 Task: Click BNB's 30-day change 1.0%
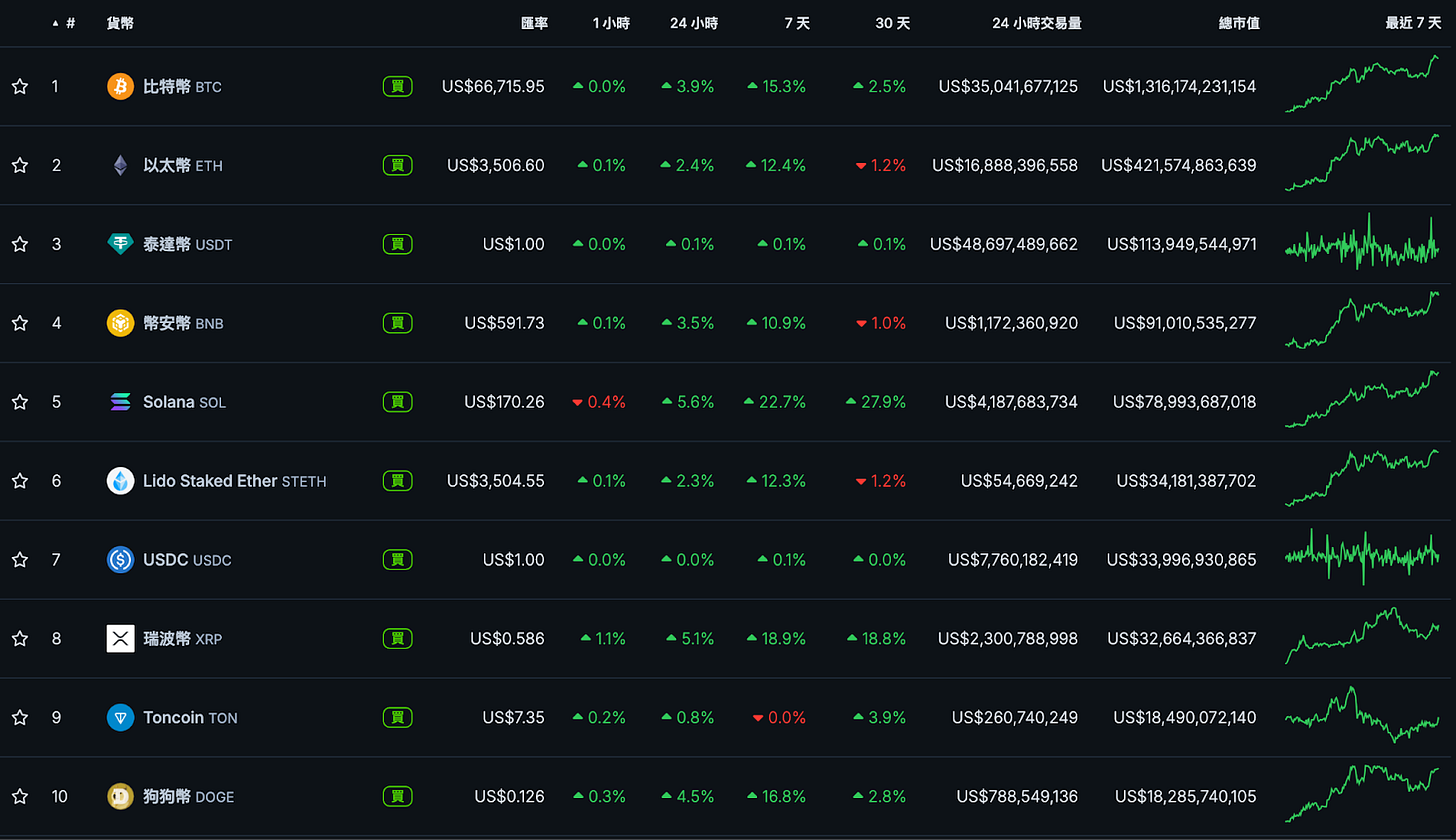click(881, 323)
